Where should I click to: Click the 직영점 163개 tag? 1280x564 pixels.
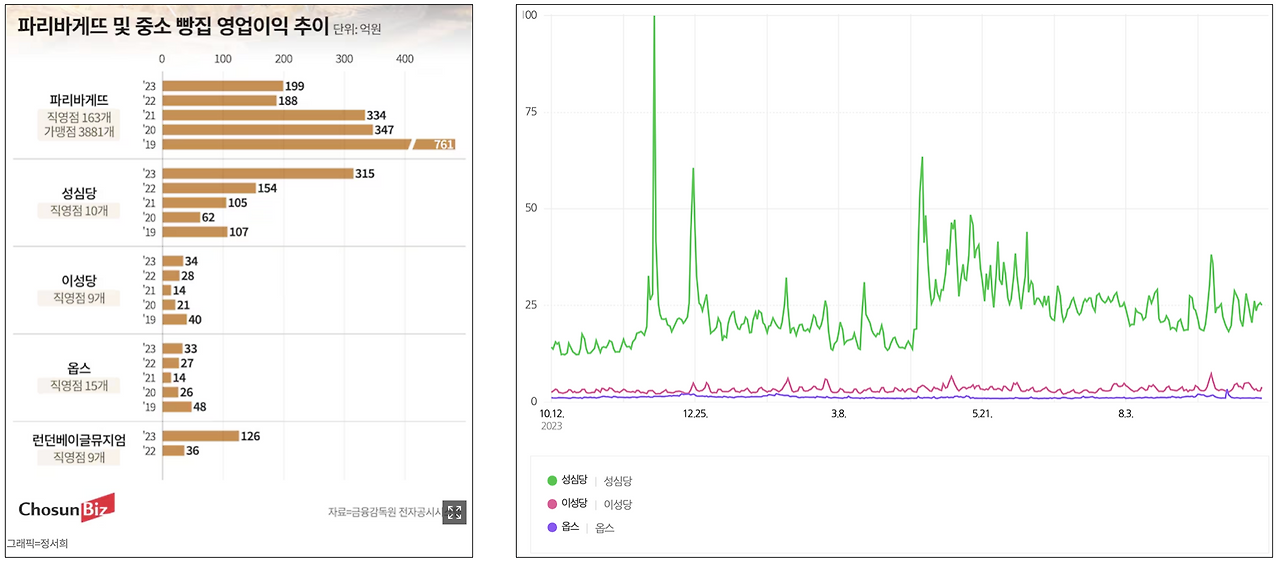click(x=79, y=117)
